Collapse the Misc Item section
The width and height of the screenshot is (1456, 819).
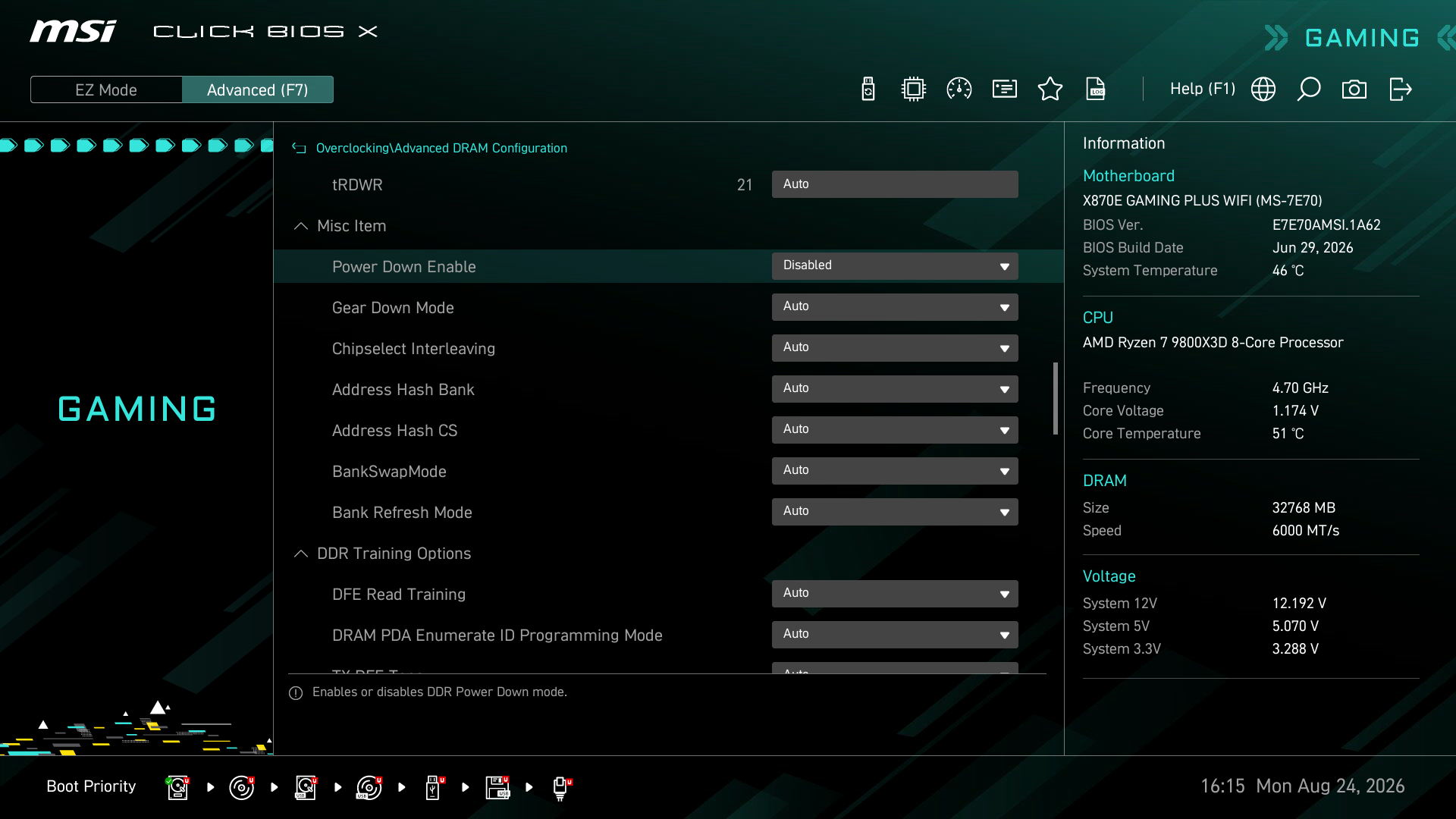300,226
